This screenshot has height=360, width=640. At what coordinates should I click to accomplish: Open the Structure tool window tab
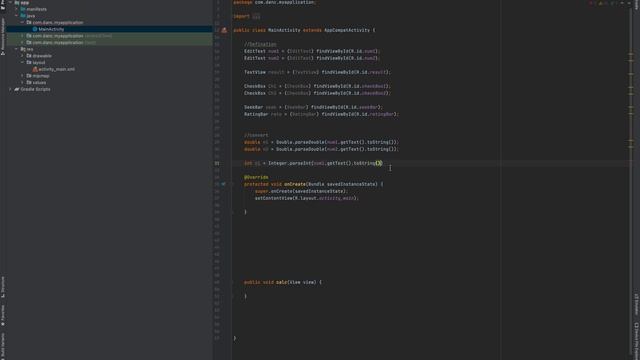[x=3, y=287]
